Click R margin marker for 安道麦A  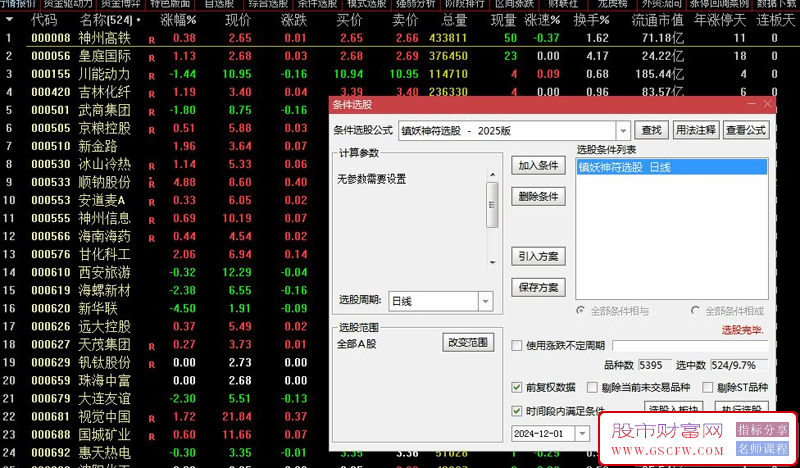152,203
